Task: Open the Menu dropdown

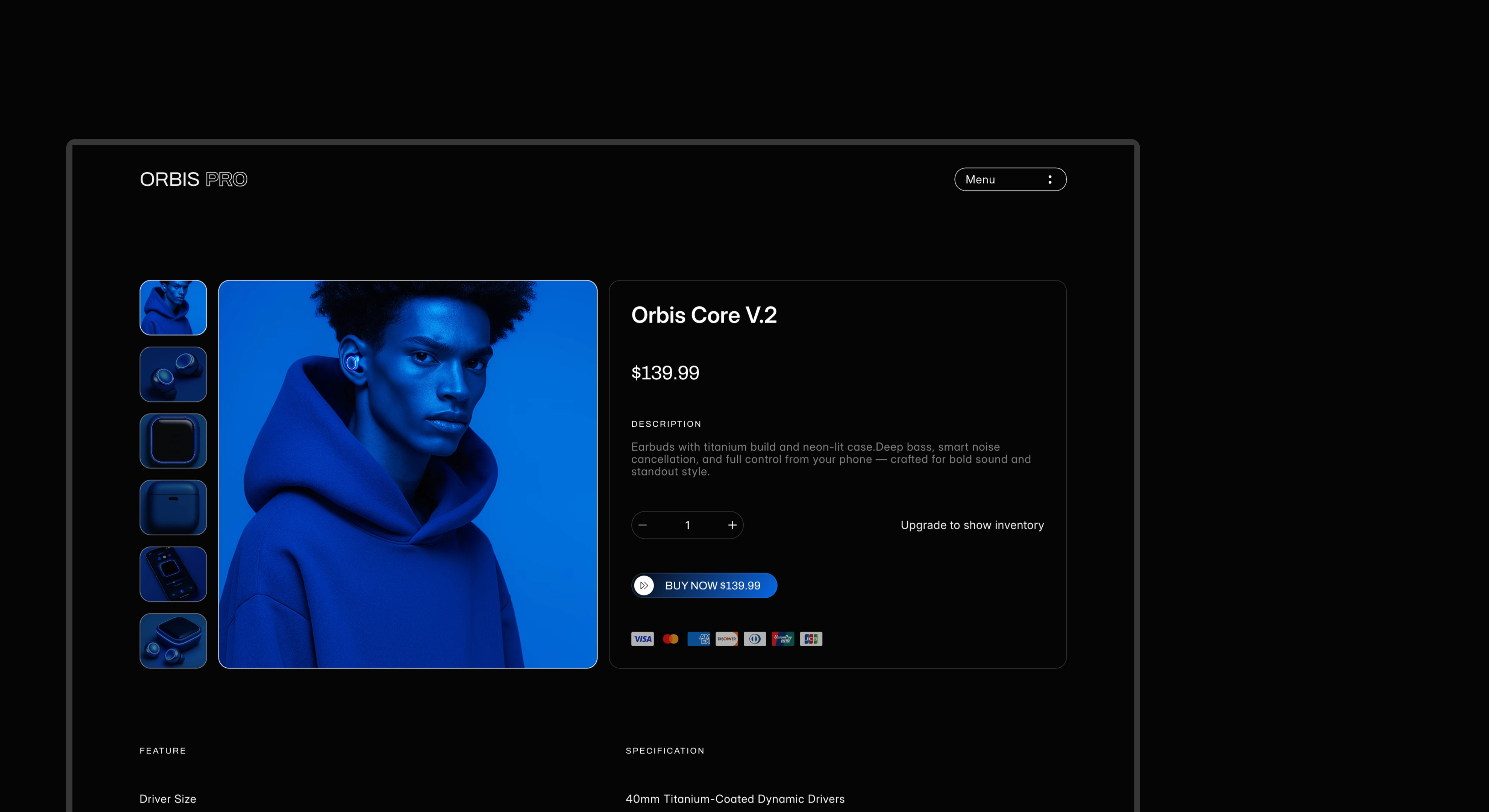Action: [x=1010, y=180]
